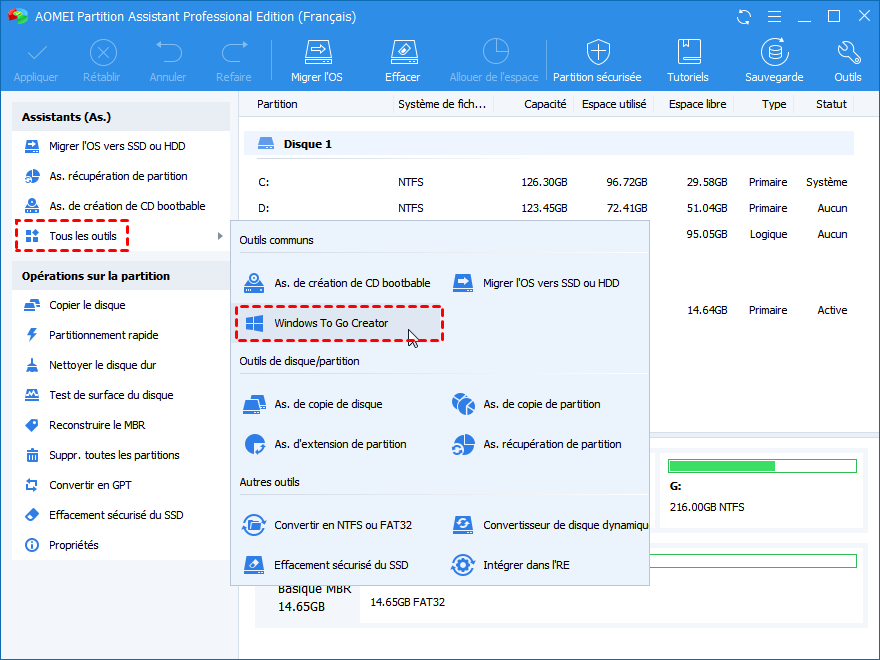Click Copier le disque in sidebar
The width and height of the screenshot is (880, 660).
pyautogui.click(x=87, y=305)
